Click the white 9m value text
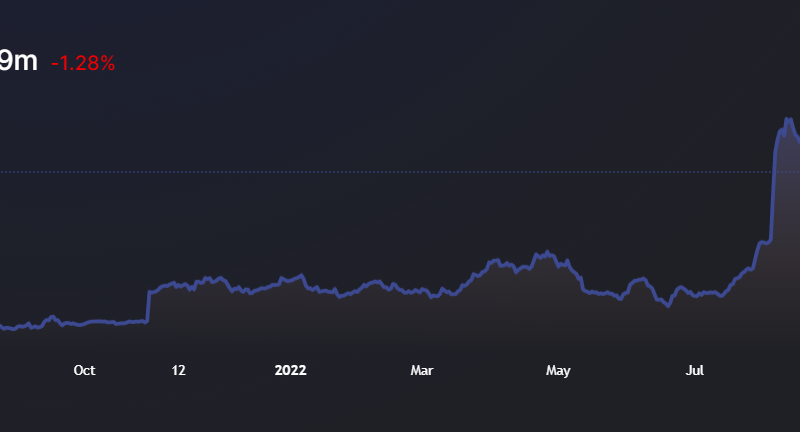 (x=18, y=61)
